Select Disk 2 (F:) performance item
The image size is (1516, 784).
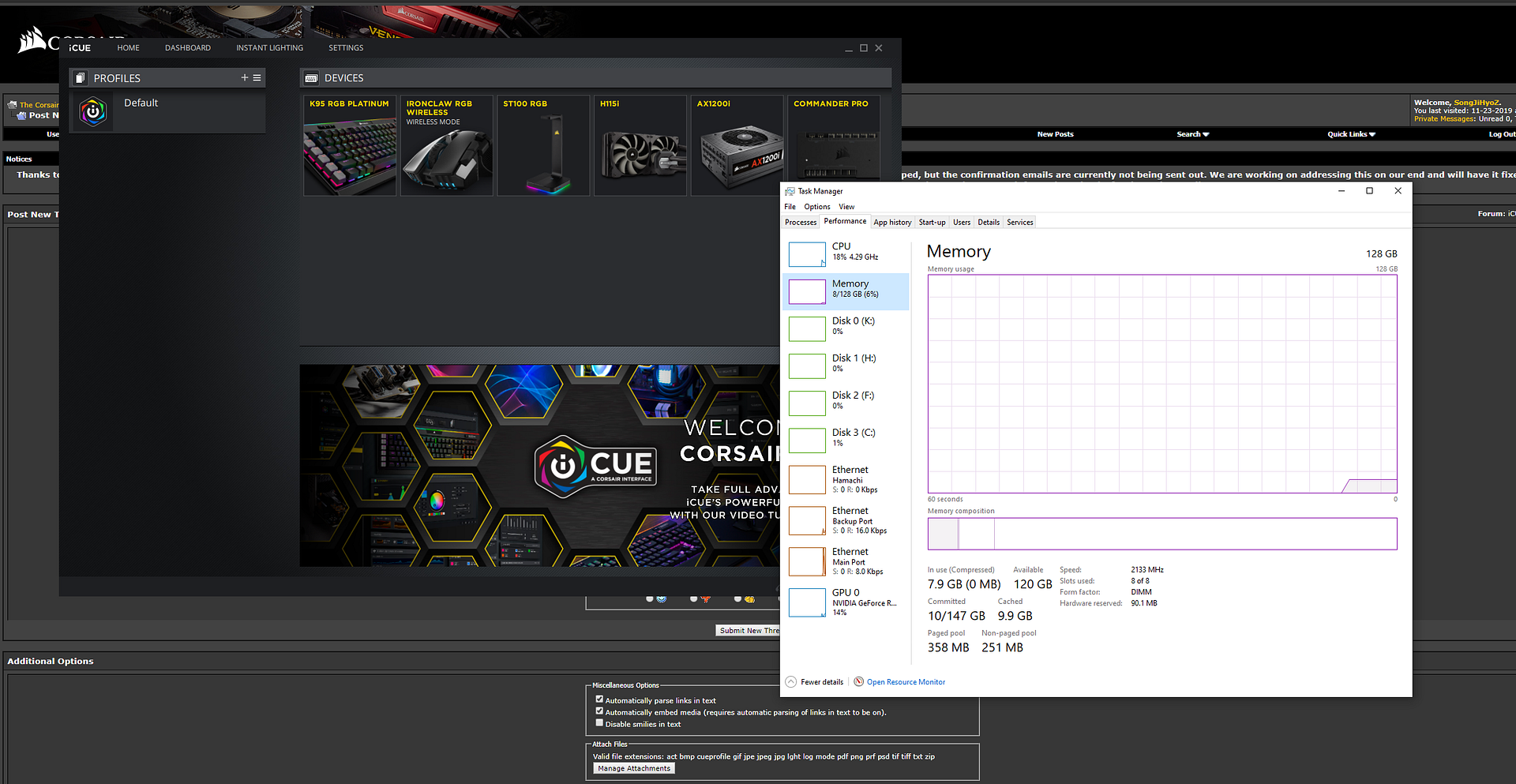(x=846, y=403)
